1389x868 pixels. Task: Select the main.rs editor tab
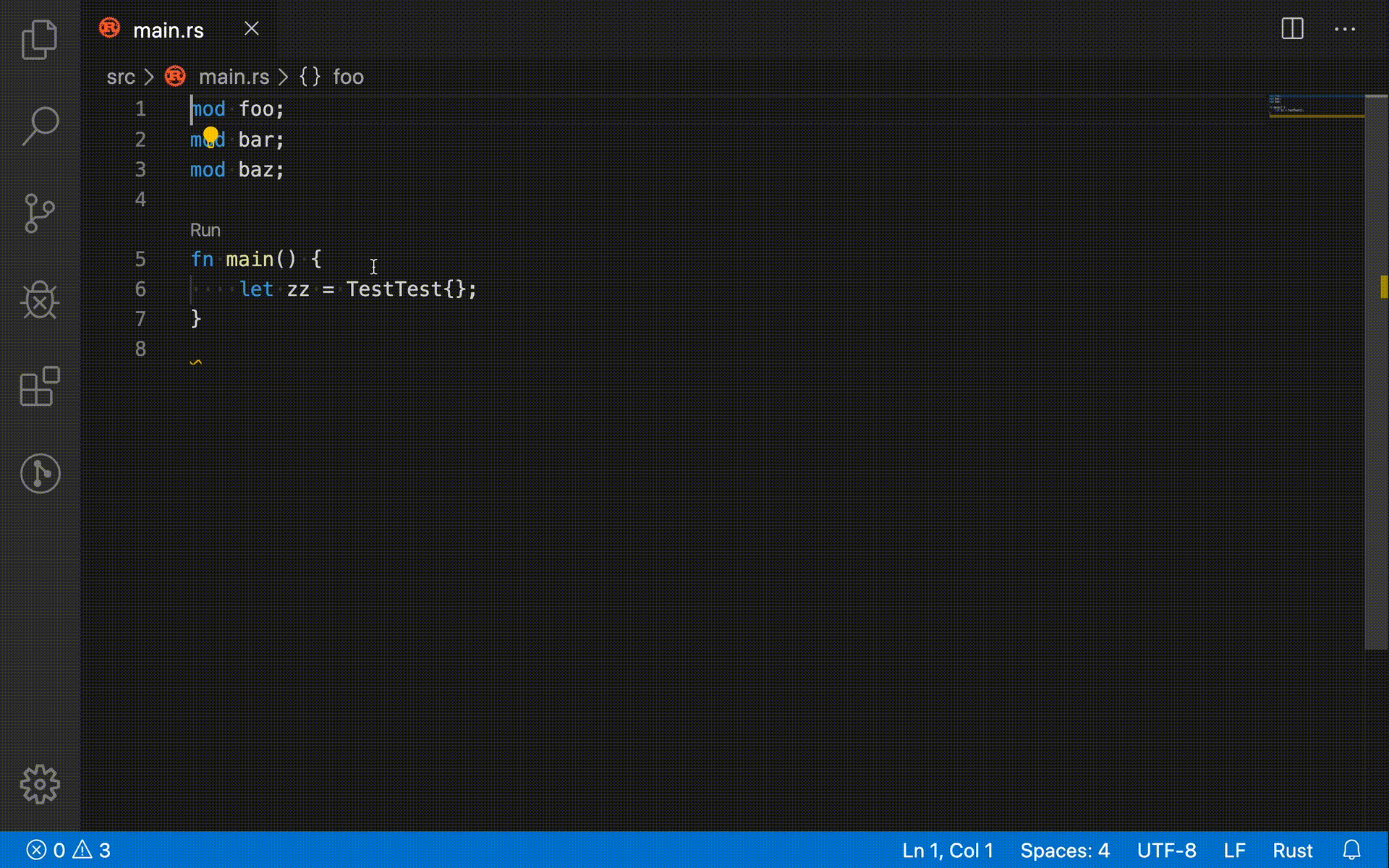coord(168,30)
